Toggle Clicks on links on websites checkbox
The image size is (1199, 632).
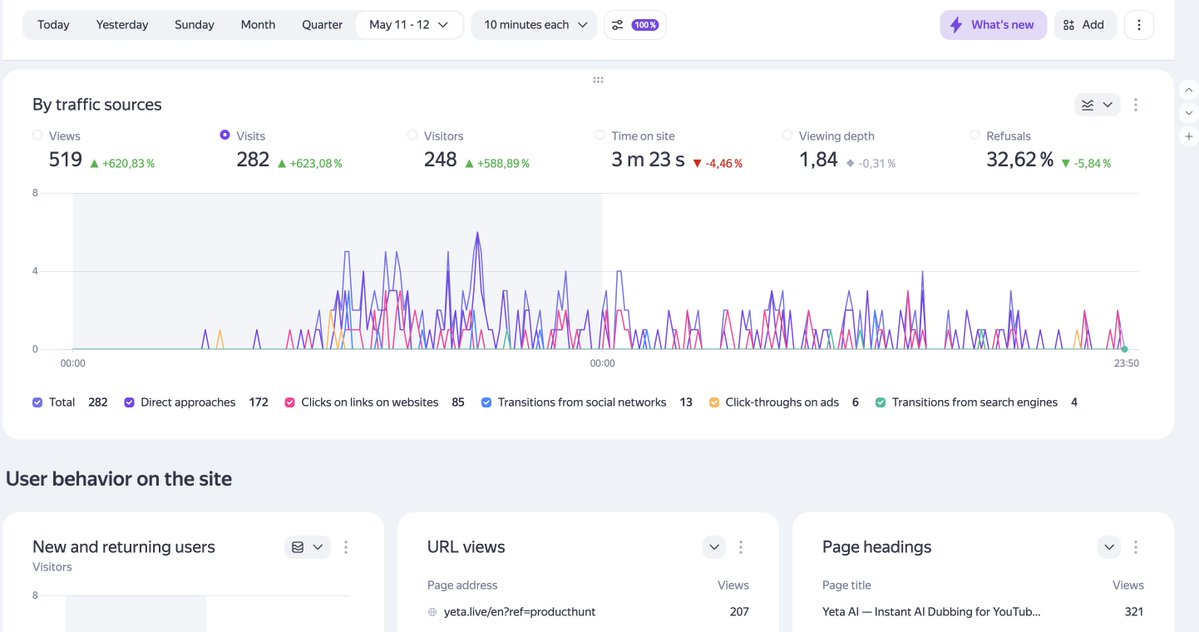pos(290,403)
